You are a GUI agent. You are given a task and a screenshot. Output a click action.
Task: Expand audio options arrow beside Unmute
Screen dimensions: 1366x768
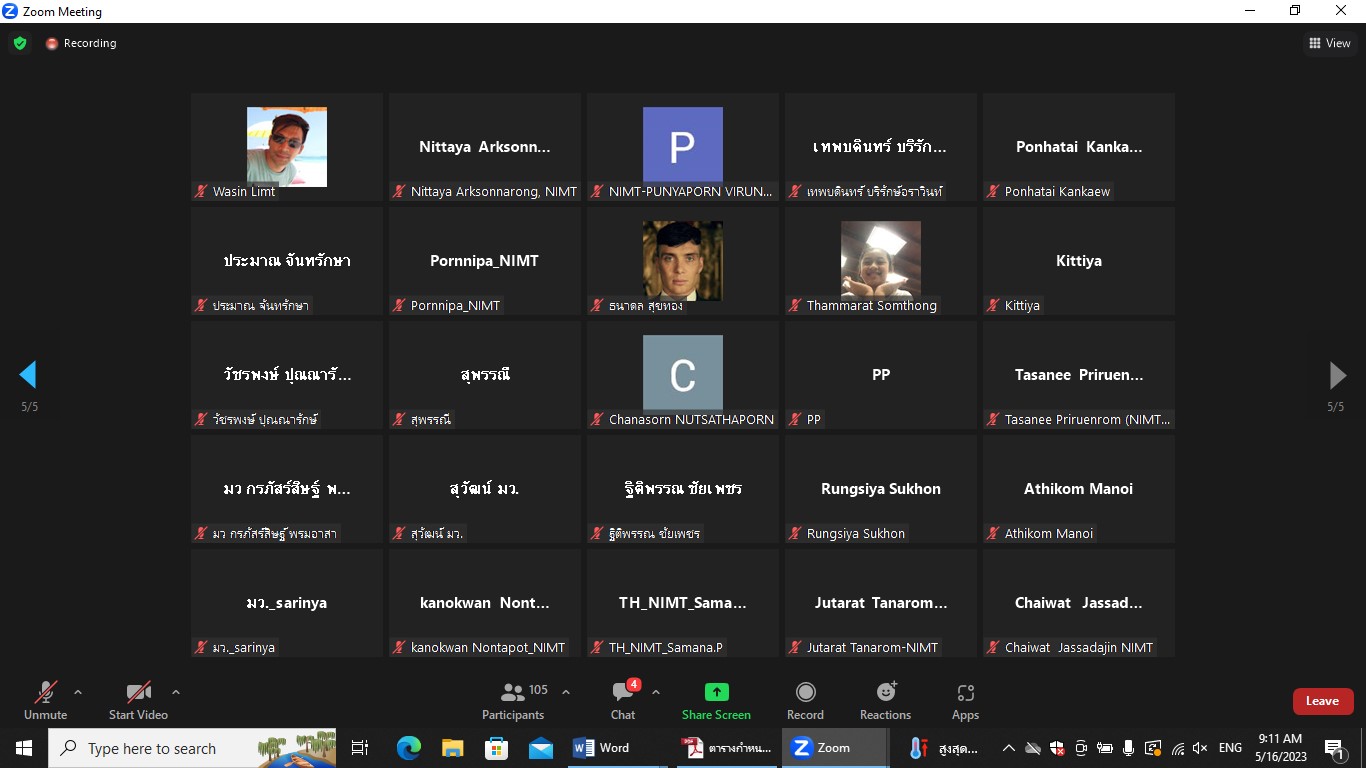(x=78, y=692)
